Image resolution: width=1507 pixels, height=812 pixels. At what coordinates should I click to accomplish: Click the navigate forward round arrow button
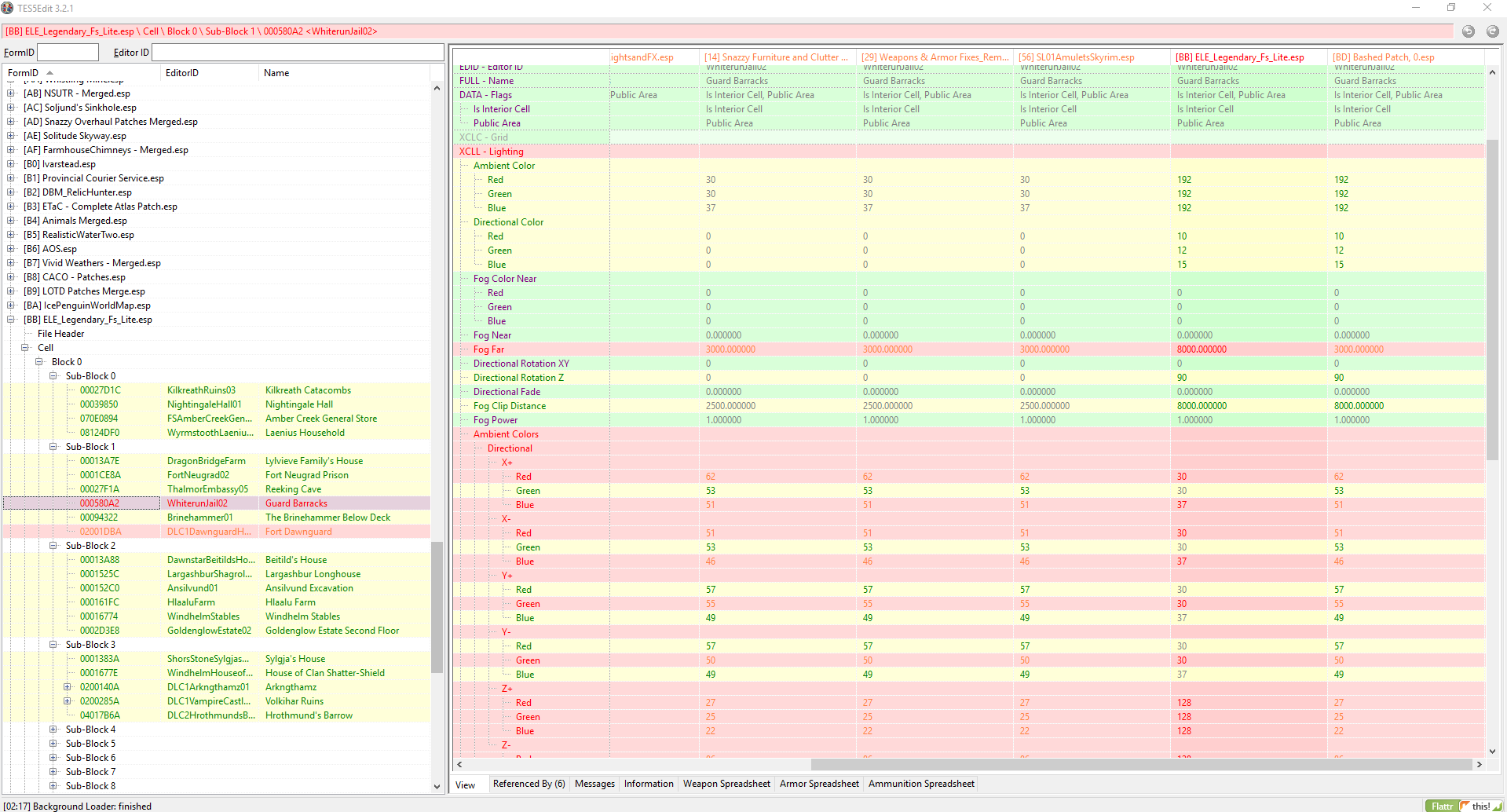(1492, 31)
